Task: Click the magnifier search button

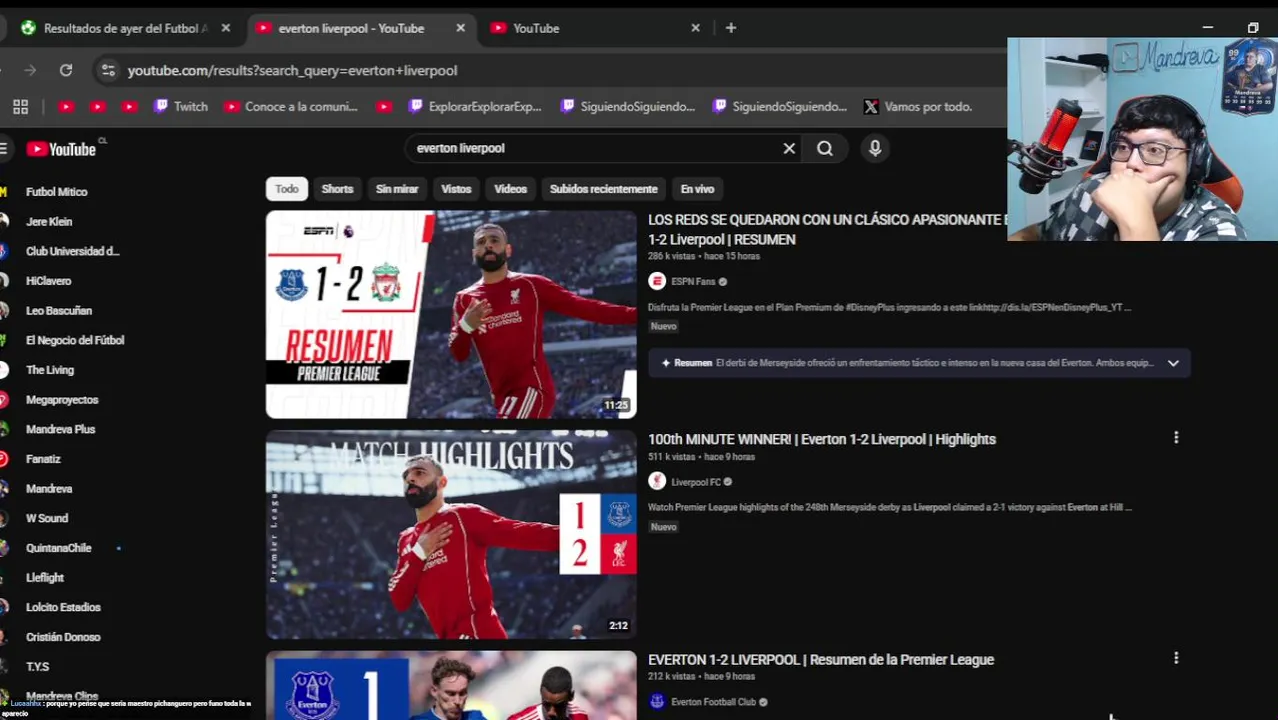Action: point(825,148)
